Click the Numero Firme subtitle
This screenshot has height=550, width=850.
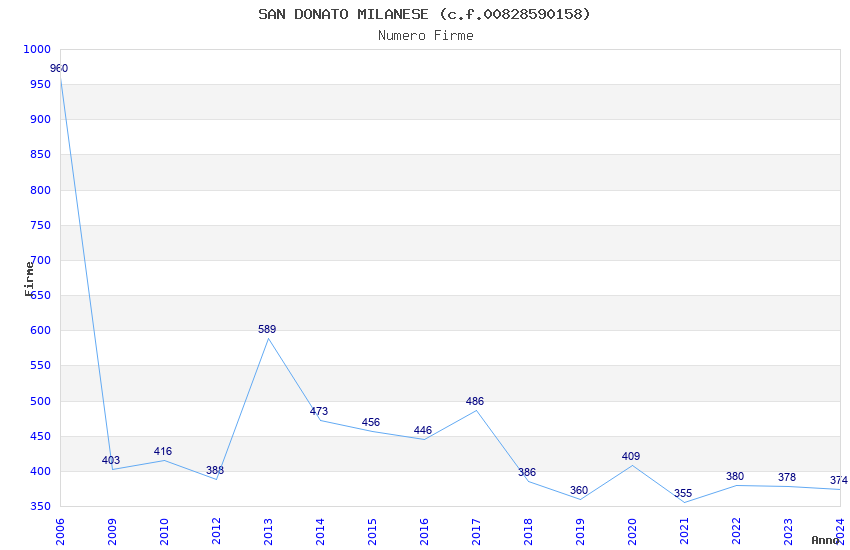tap(426, 35)
